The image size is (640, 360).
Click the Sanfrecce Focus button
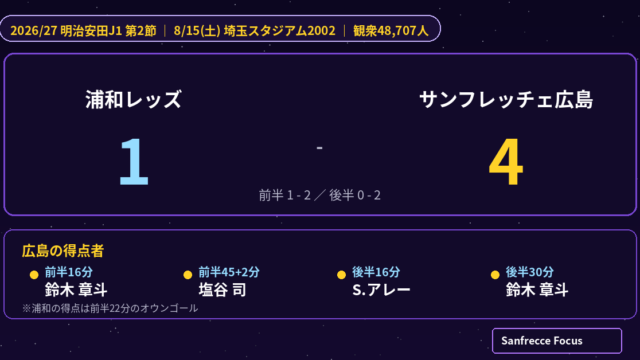tap(557, 340)
